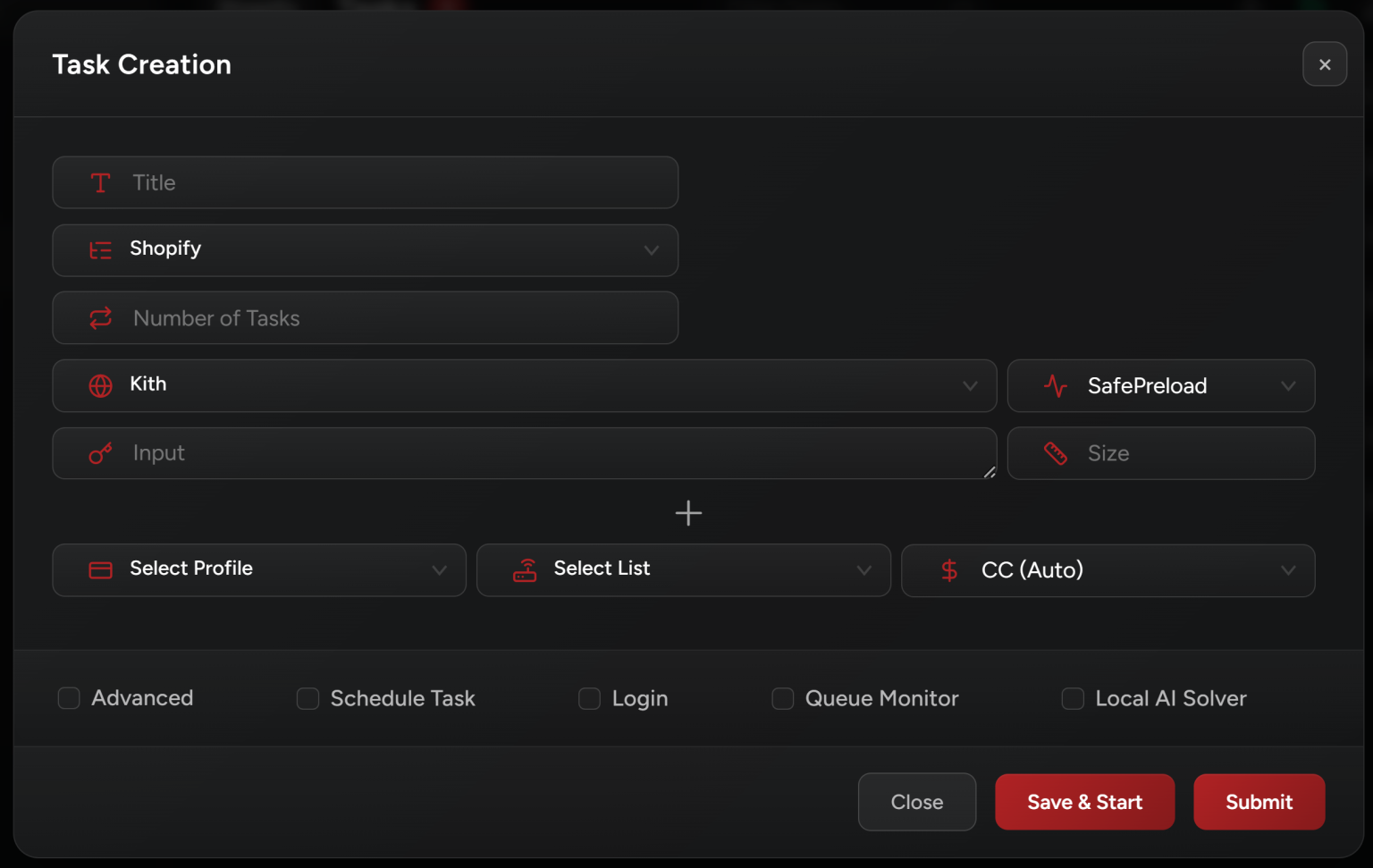The image size is (1373, 868).
Task: Check the Local AI Solver option
Action: [1073, 698]
